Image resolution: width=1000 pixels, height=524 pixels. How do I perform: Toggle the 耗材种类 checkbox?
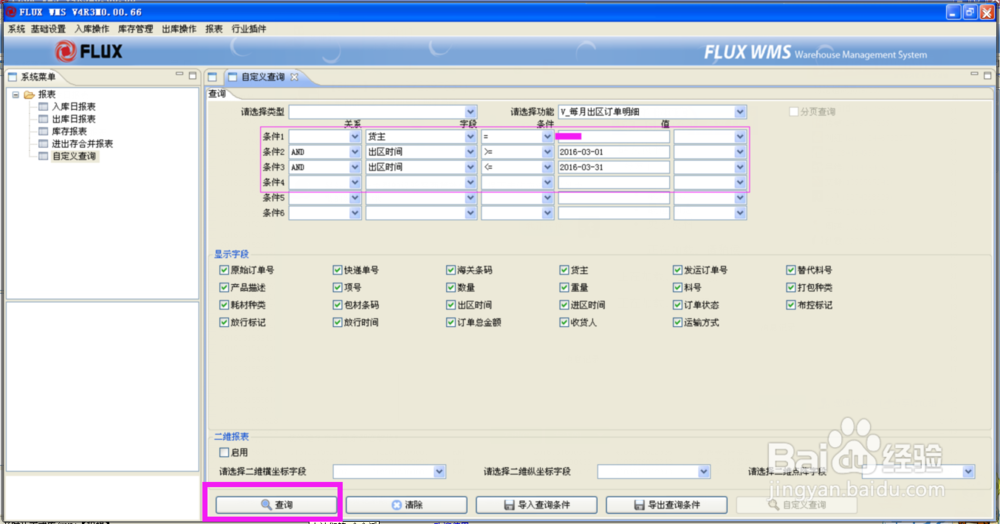tap(224, 305)
